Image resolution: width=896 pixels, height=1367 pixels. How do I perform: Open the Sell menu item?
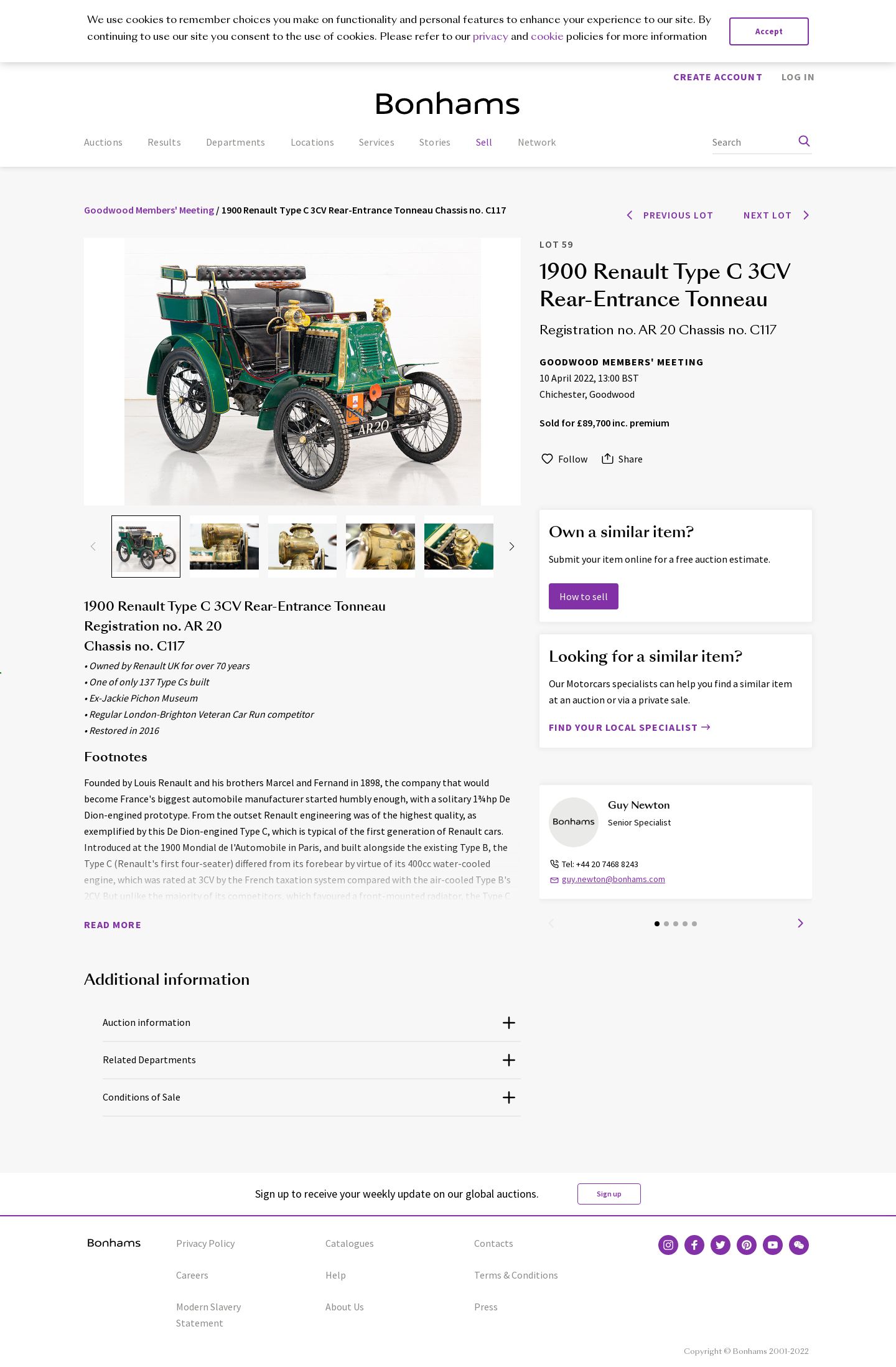(x=483, y=143)
